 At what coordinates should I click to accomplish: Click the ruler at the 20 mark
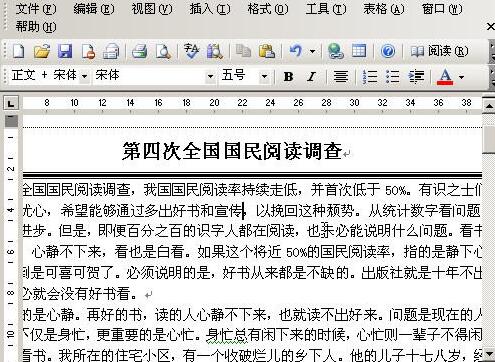[x=214, y=103]
